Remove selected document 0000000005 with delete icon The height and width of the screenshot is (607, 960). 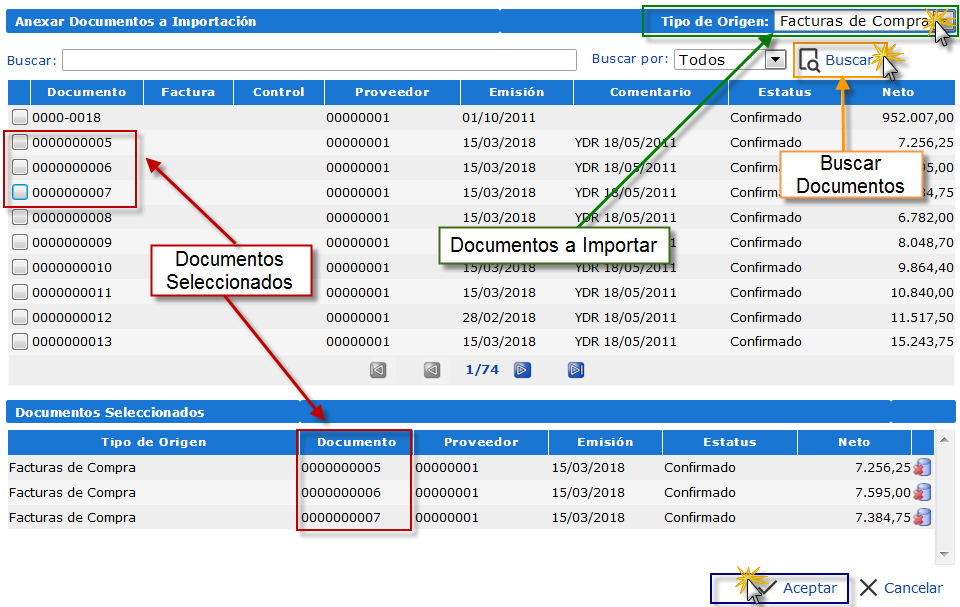(x=922, y=467)
